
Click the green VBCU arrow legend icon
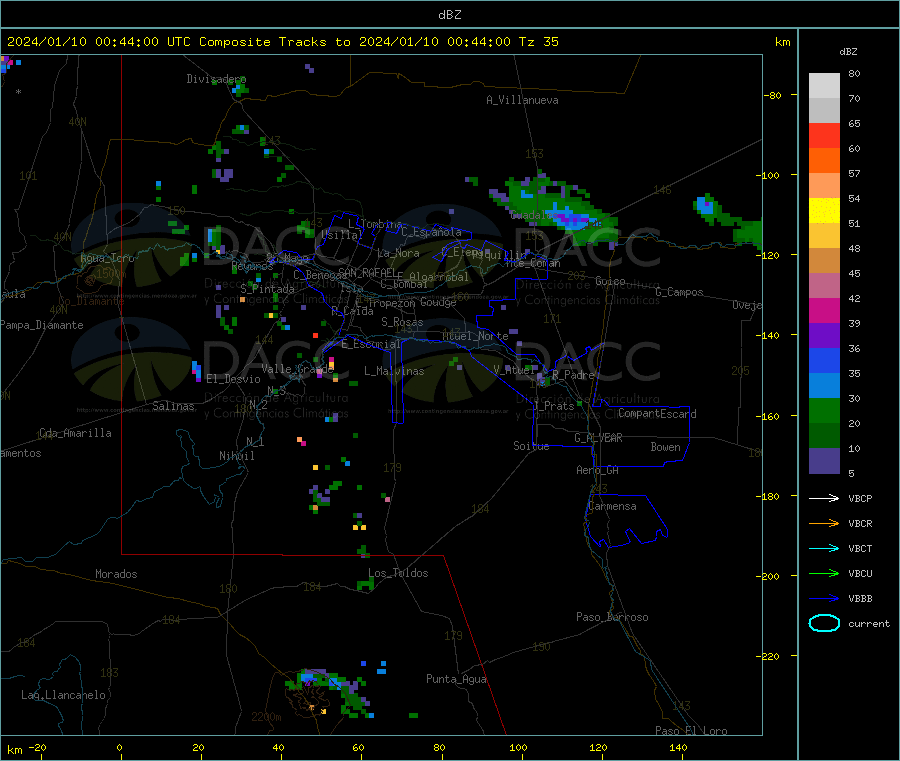coord(824,573)
